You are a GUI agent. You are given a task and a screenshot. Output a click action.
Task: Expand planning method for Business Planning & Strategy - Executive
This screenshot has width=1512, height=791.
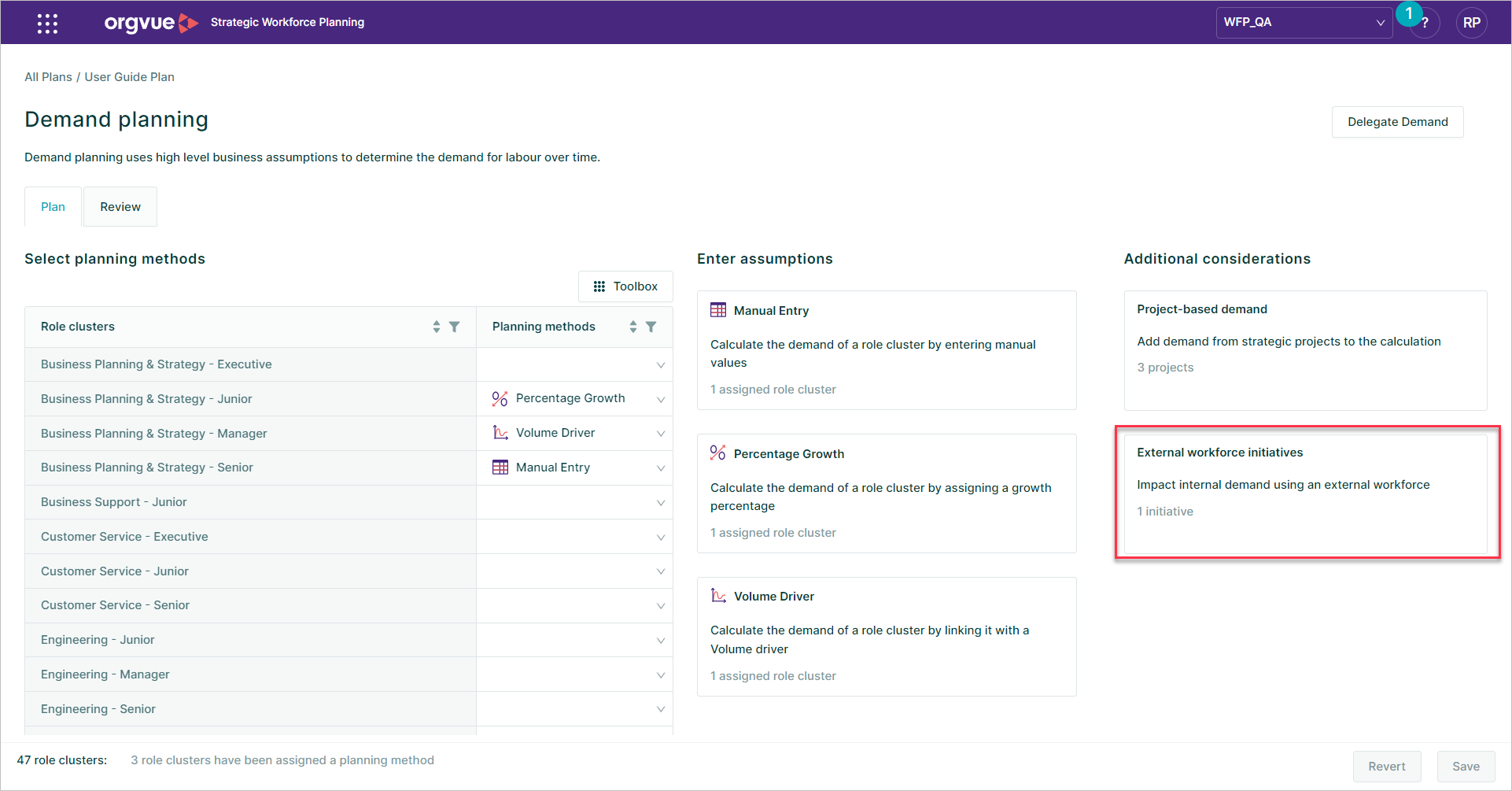pos(661,365)
